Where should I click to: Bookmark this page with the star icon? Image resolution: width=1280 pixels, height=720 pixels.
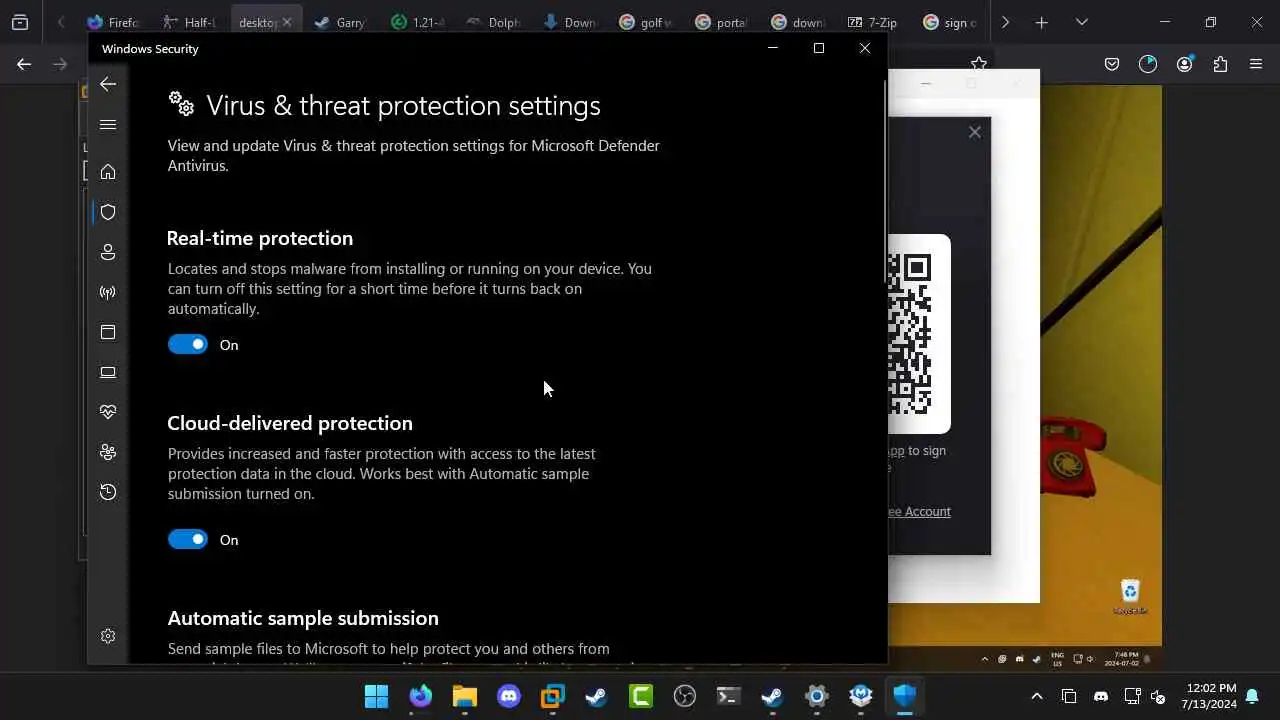point(979,64)
